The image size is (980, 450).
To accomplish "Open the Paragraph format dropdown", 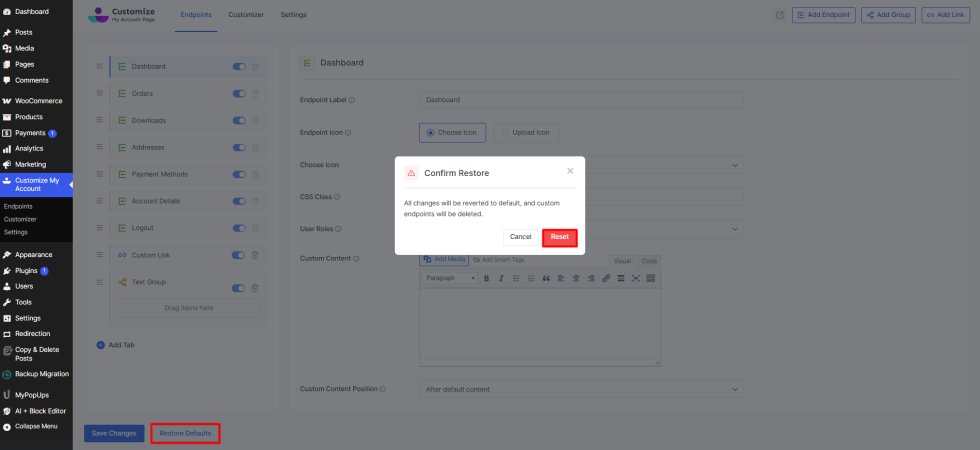I will point(449,278).
